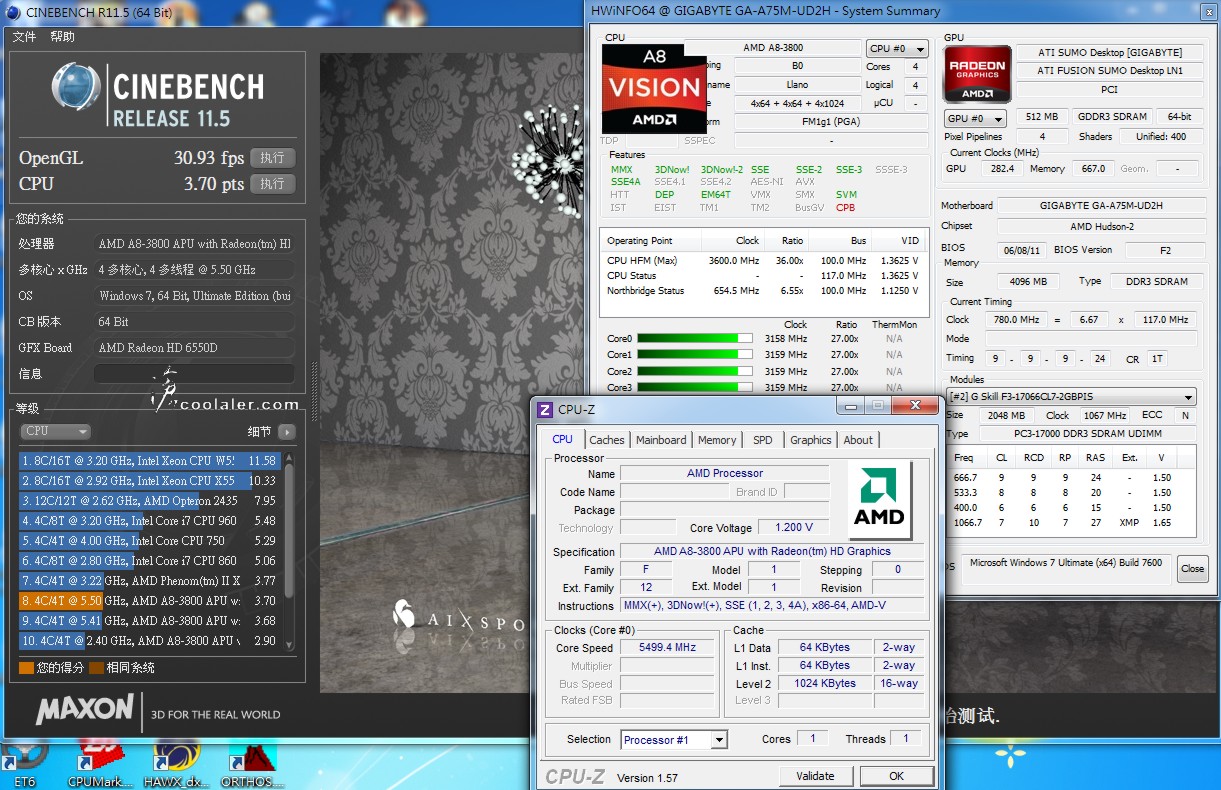This screenshot has width=1221, height=790.
Task: Open the ORTHOS desktop icon
Action: tap(251, 766)
